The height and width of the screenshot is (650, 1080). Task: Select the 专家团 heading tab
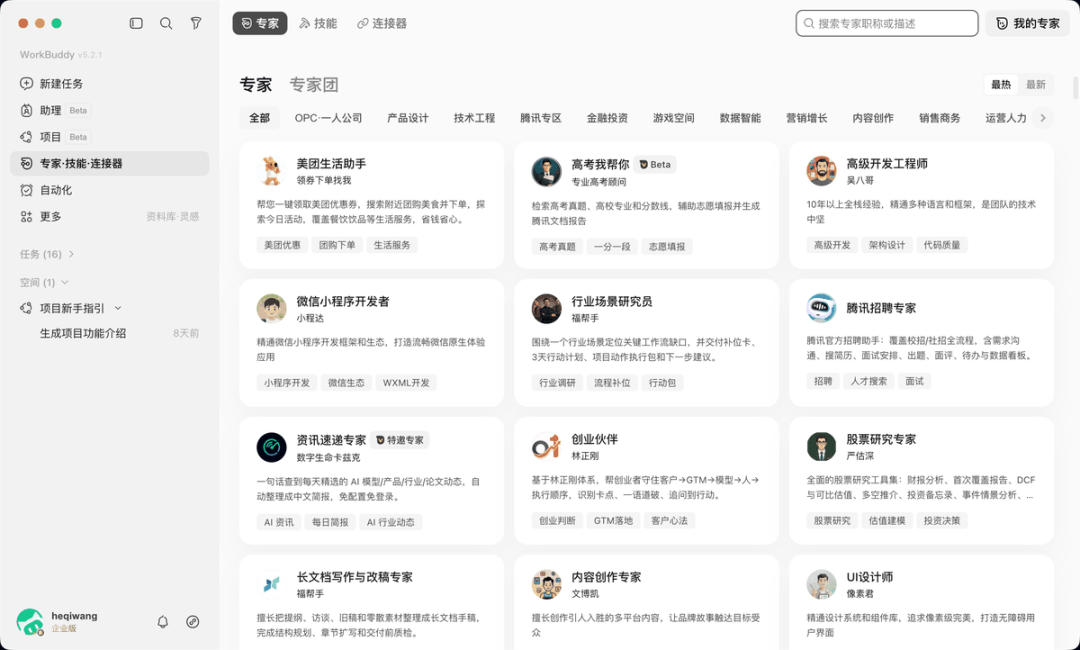click(313, 85)
